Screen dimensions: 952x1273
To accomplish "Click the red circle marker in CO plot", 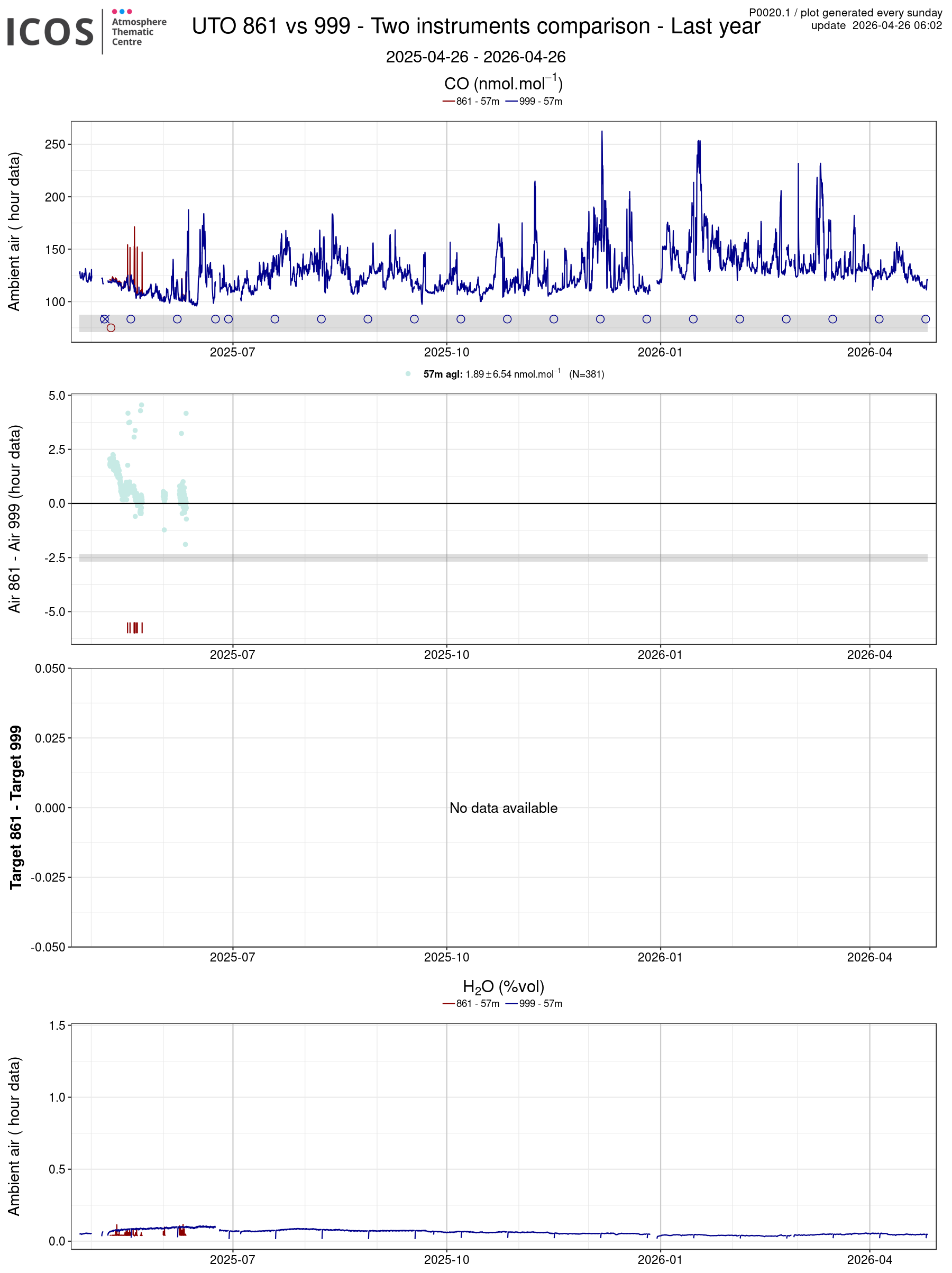I will [x=111, y=327].
